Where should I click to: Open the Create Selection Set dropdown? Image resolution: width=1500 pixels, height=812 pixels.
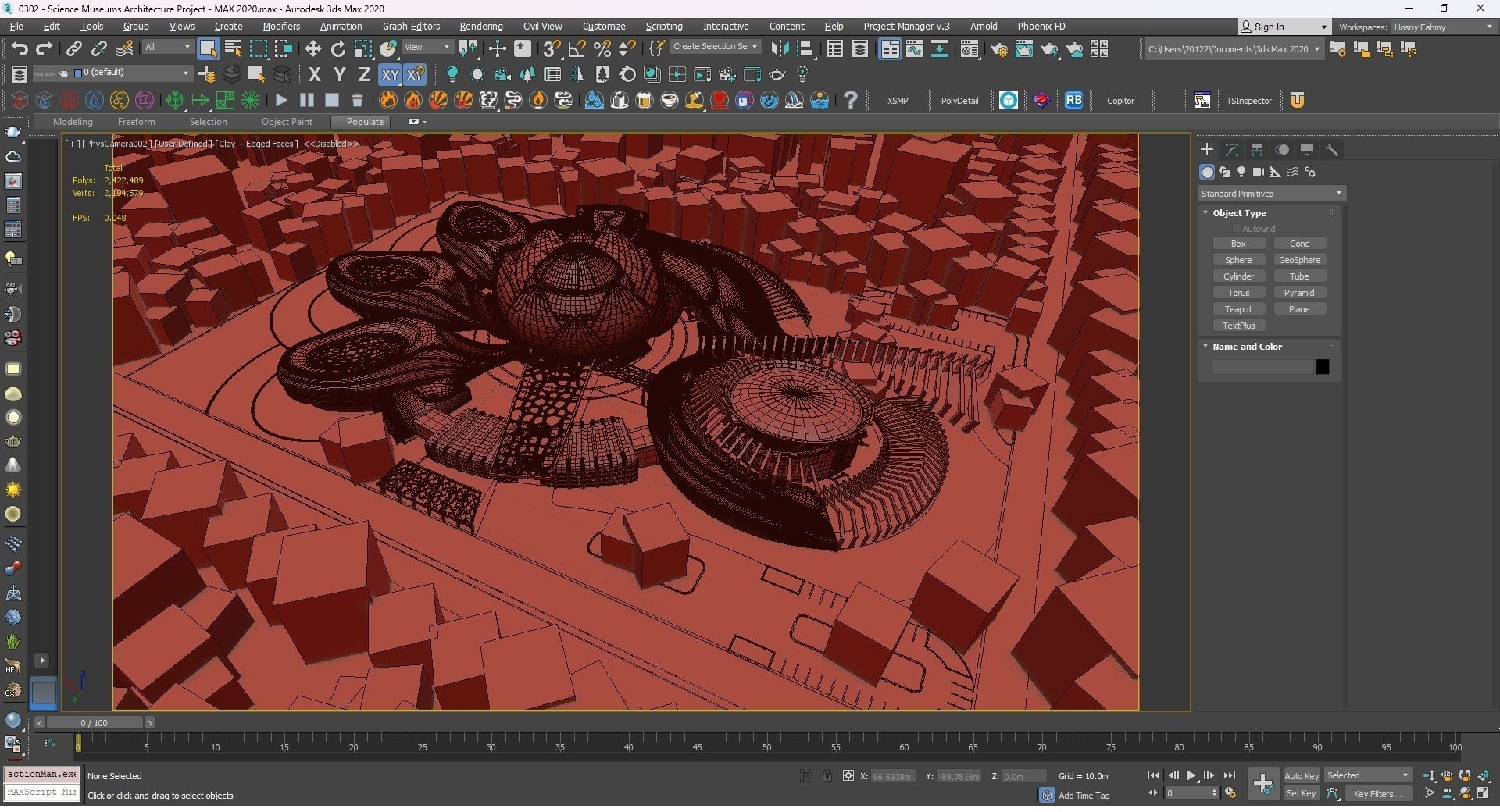click(x=715, y=47)
